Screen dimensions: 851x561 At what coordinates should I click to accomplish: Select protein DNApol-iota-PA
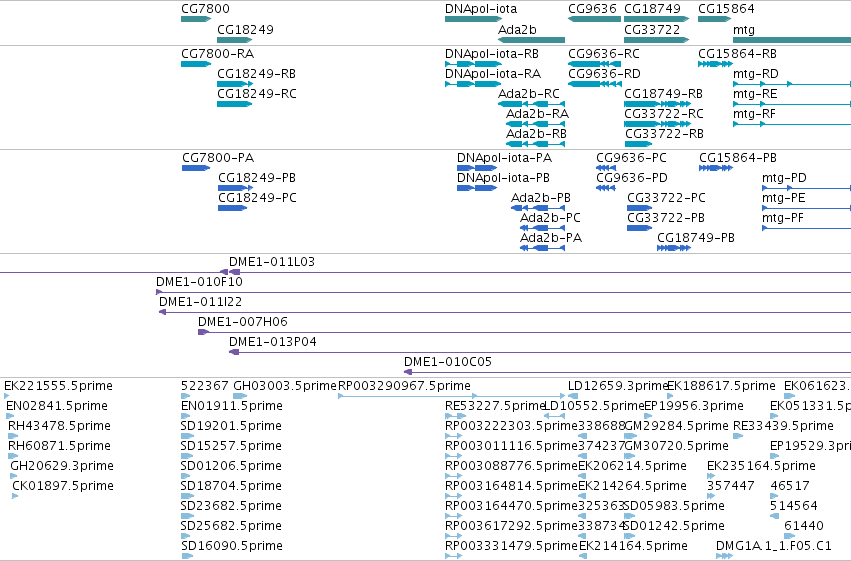pyautogui.click(x=477, y=168)
